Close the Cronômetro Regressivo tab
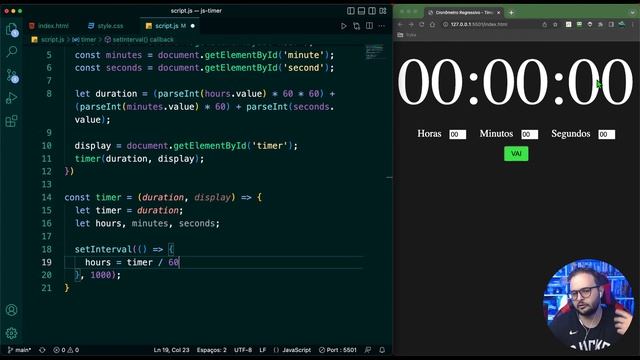Image resolution: width=640 pixels, height=360 pixels. [498, 13]
